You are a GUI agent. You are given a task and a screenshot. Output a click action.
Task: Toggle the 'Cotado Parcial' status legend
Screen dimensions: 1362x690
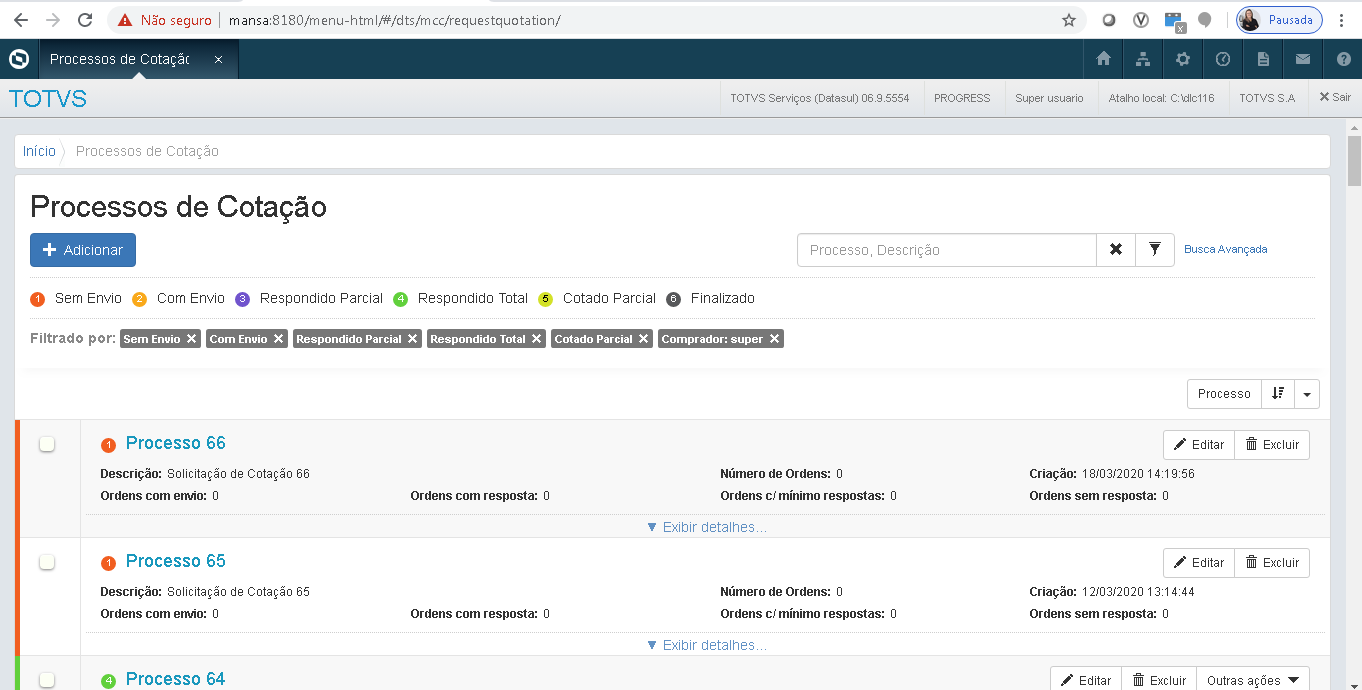[x=597, y=298]
